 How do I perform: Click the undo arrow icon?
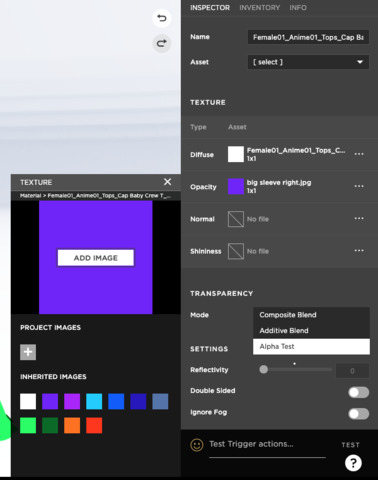[162, 18]
